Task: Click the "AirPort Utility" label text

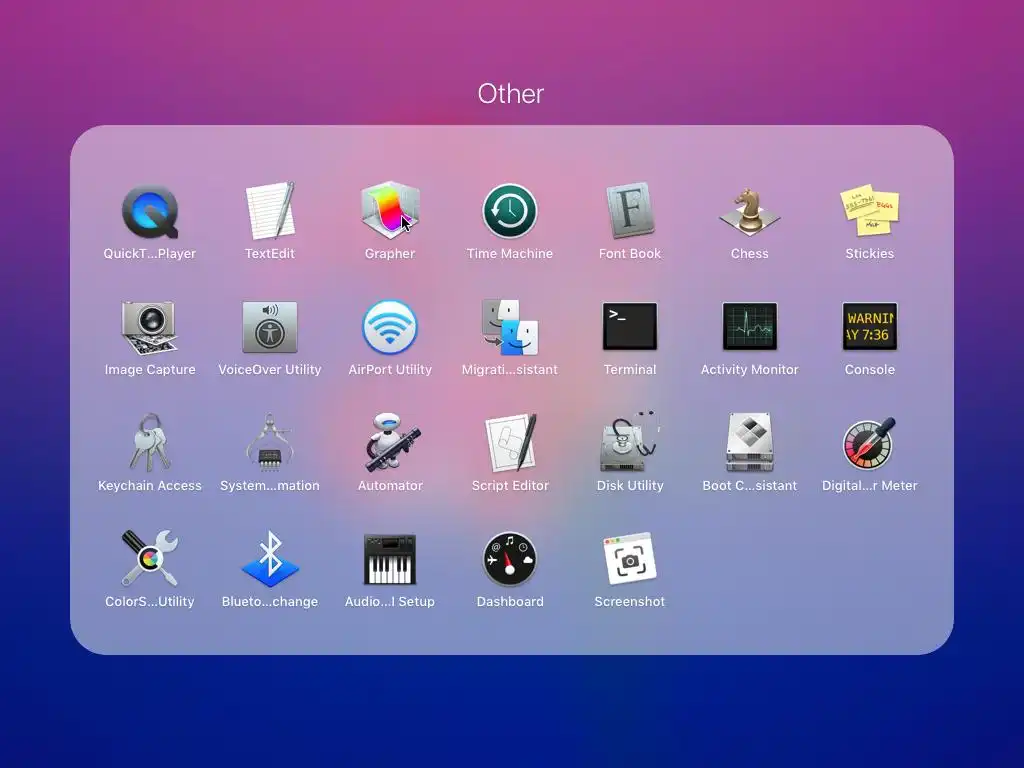Action: [x=390, y=370]
